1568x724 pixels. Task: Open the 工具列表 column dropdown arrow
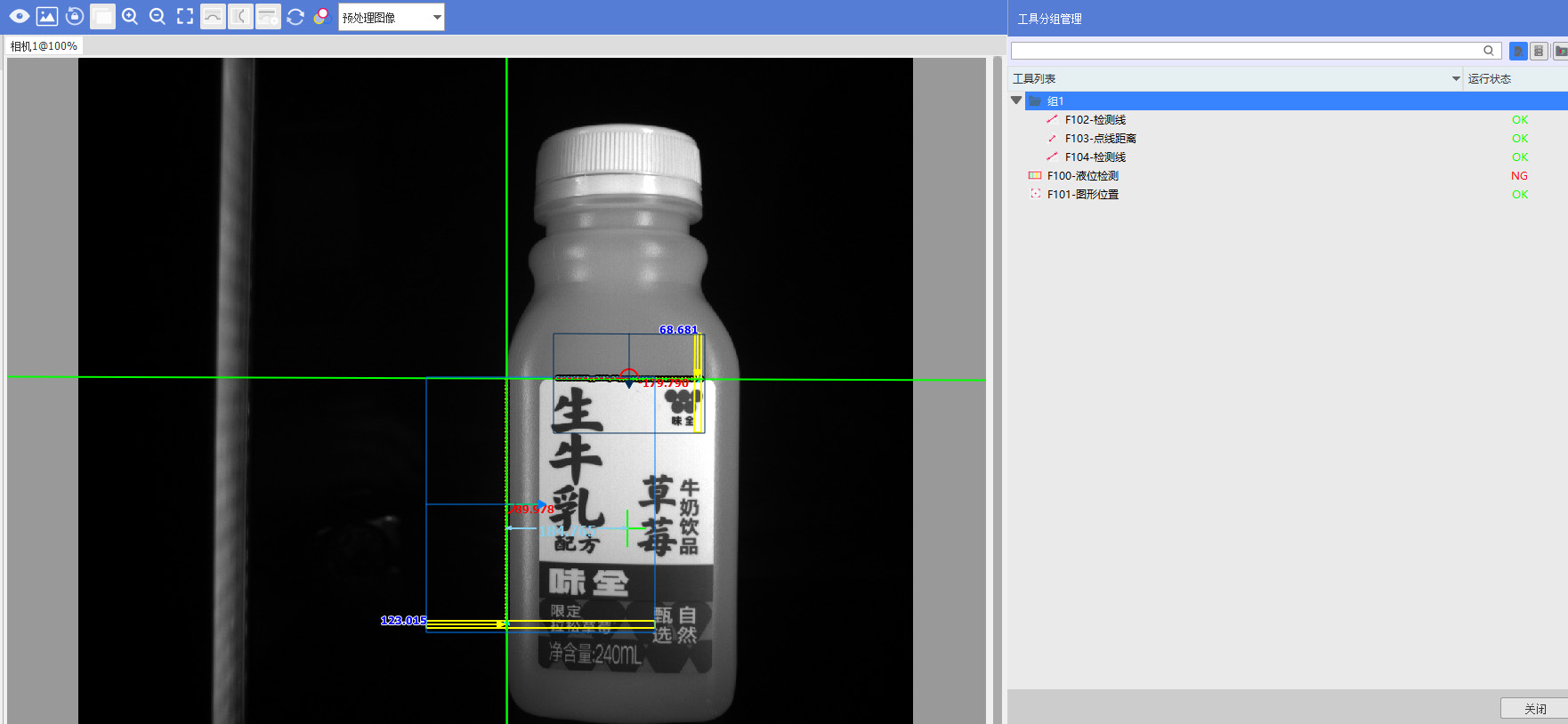click(1456, 79)
